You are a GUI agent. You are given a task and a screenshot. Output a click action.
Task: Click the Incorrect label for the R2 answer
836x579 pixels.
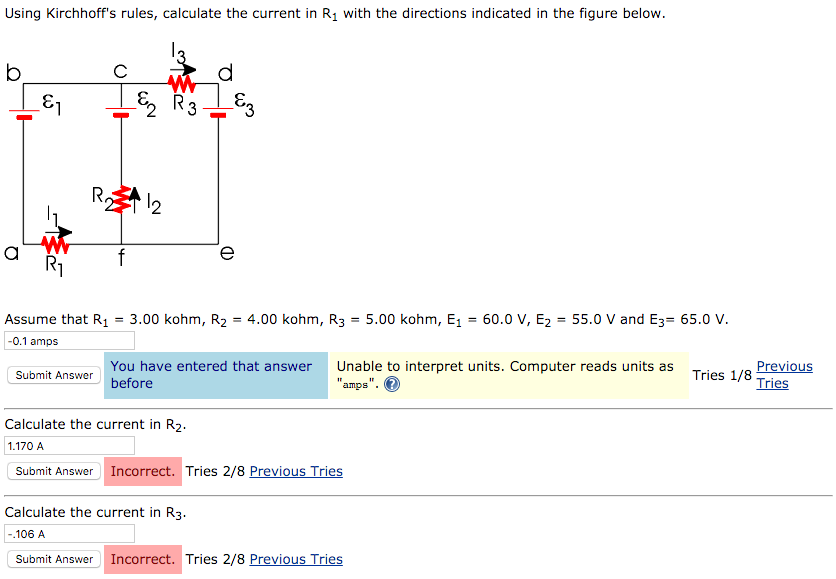[142, 470]
